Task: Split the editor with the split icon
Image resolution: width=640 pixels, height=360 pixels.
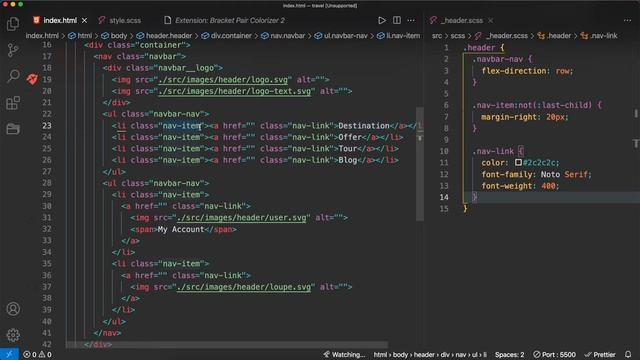Action: click(x=396, y=20)
